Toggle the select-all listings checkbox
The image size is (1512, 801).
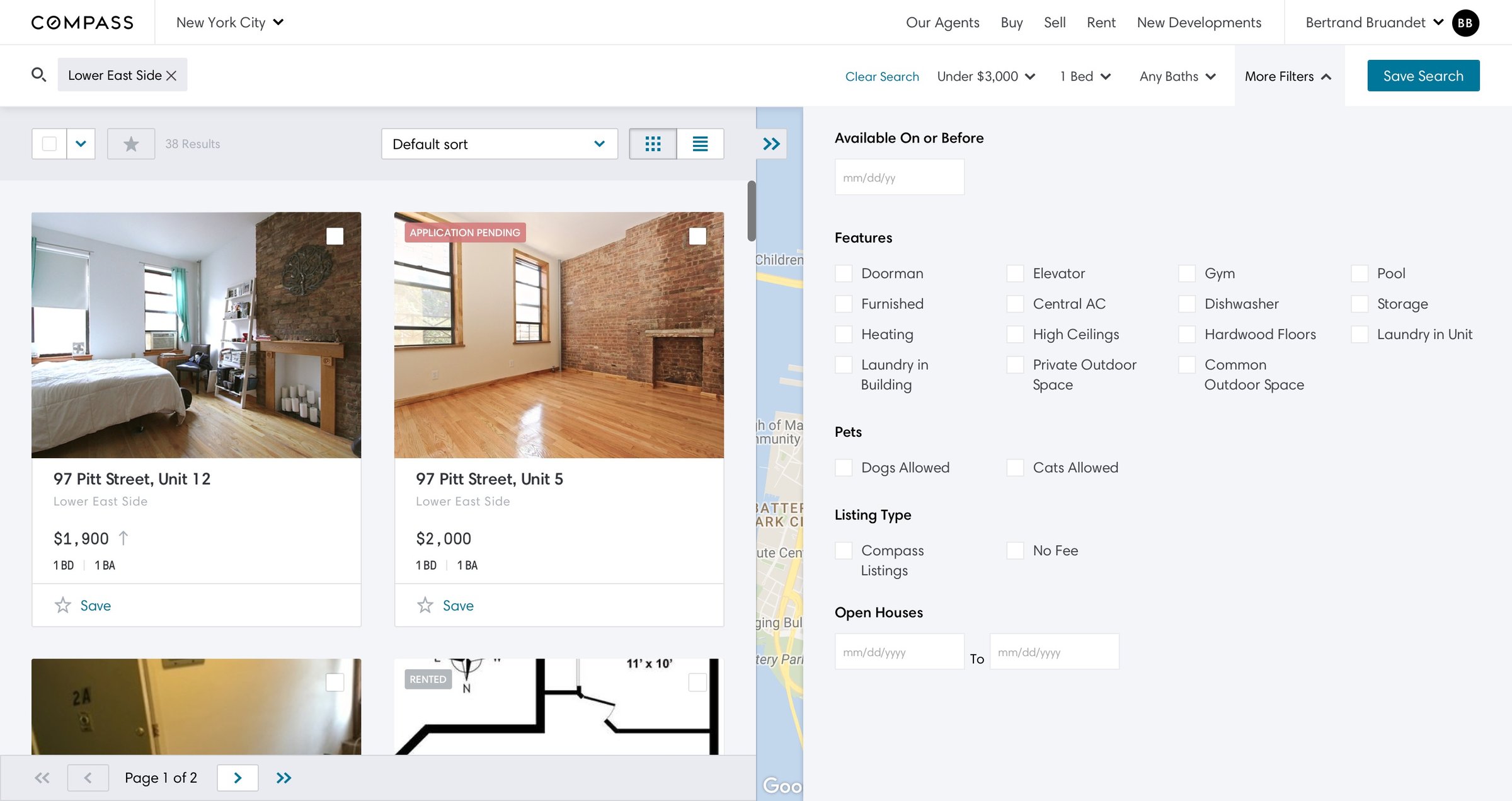coord(49,144)
